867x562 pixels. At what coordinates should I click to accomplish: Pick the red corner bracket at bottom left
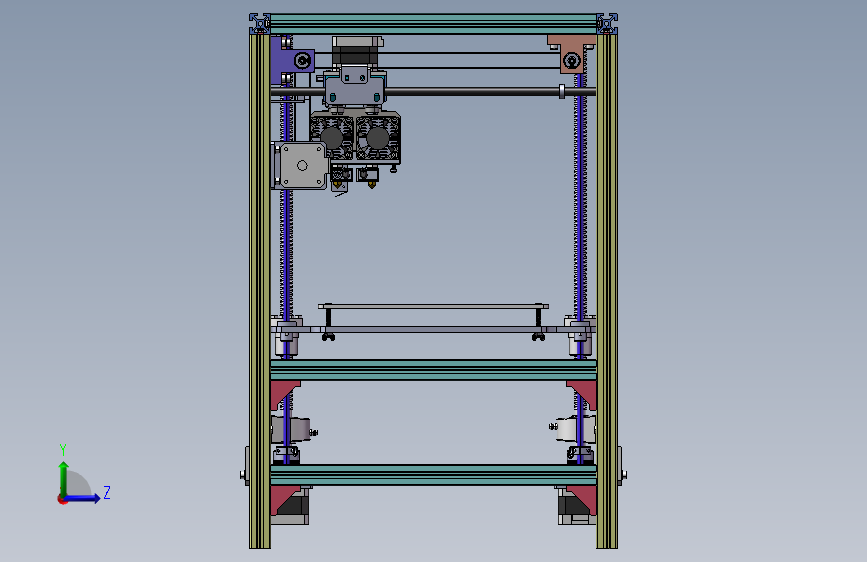pos(283,499)
